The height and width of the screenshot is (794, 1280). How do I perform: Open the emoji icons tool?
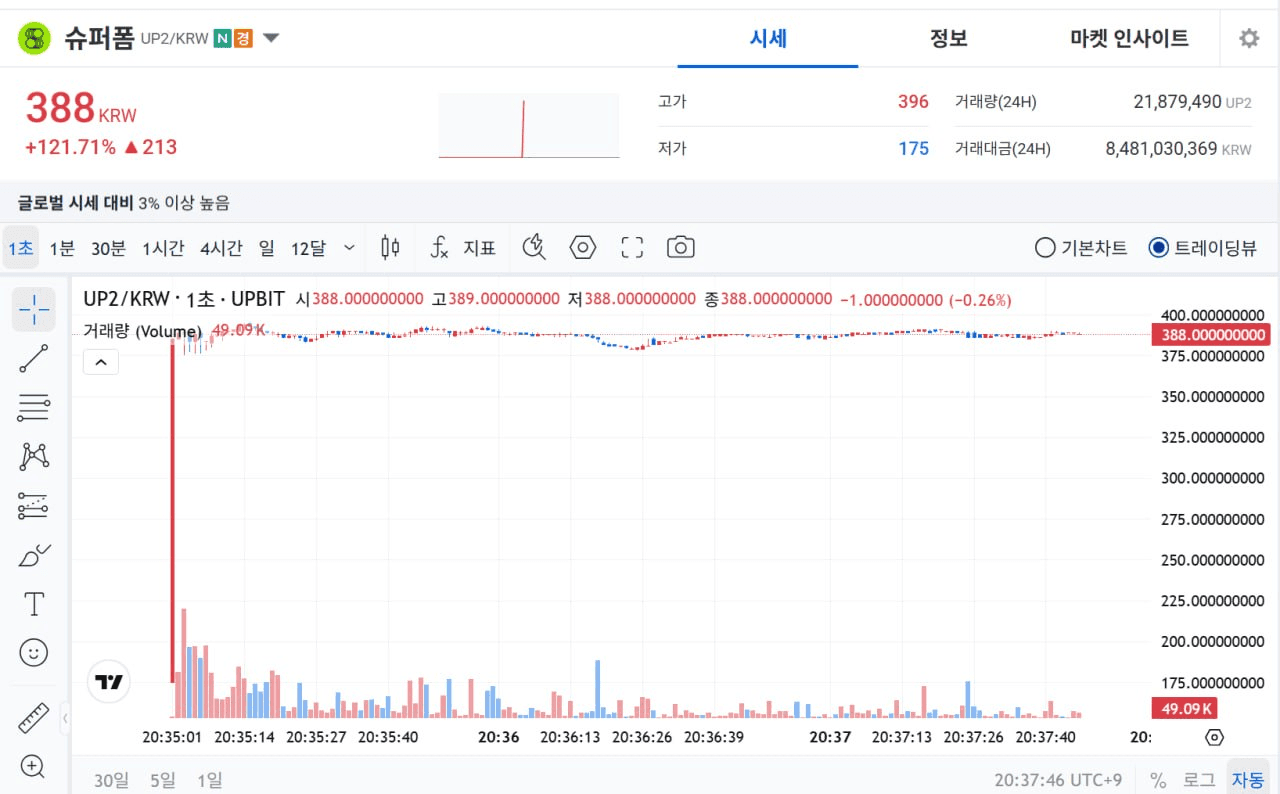click(x=34, y=653)
